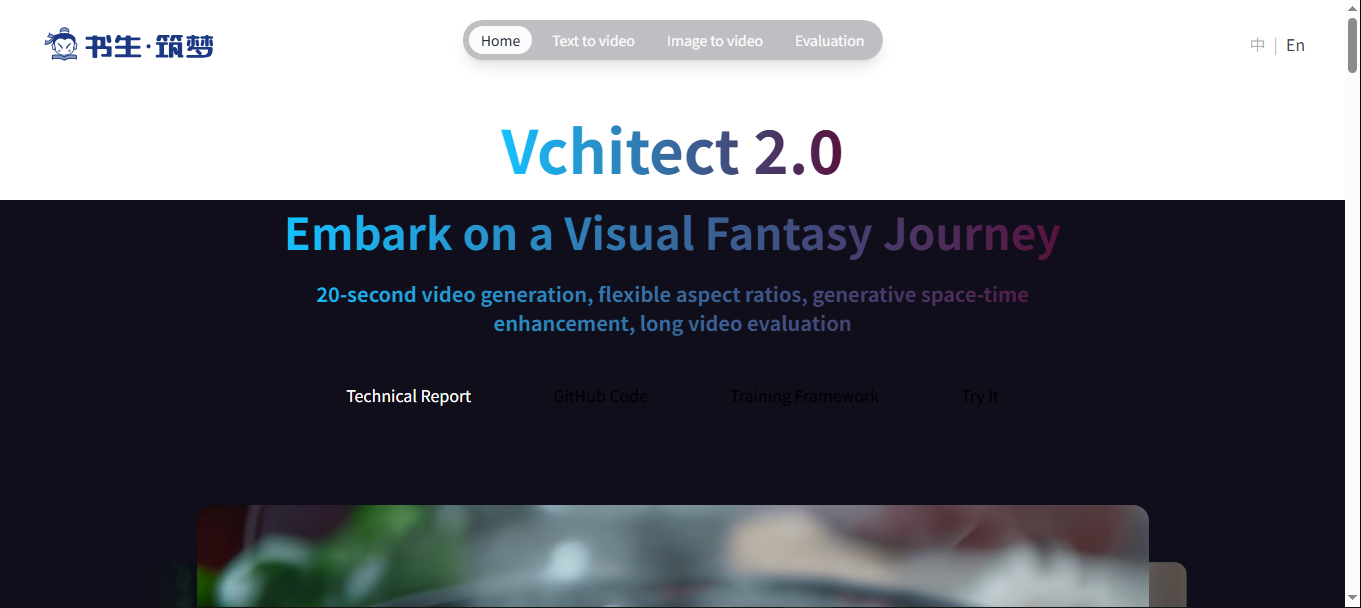
Task: Click the scrollbar up arrow
Action: 1353,8
